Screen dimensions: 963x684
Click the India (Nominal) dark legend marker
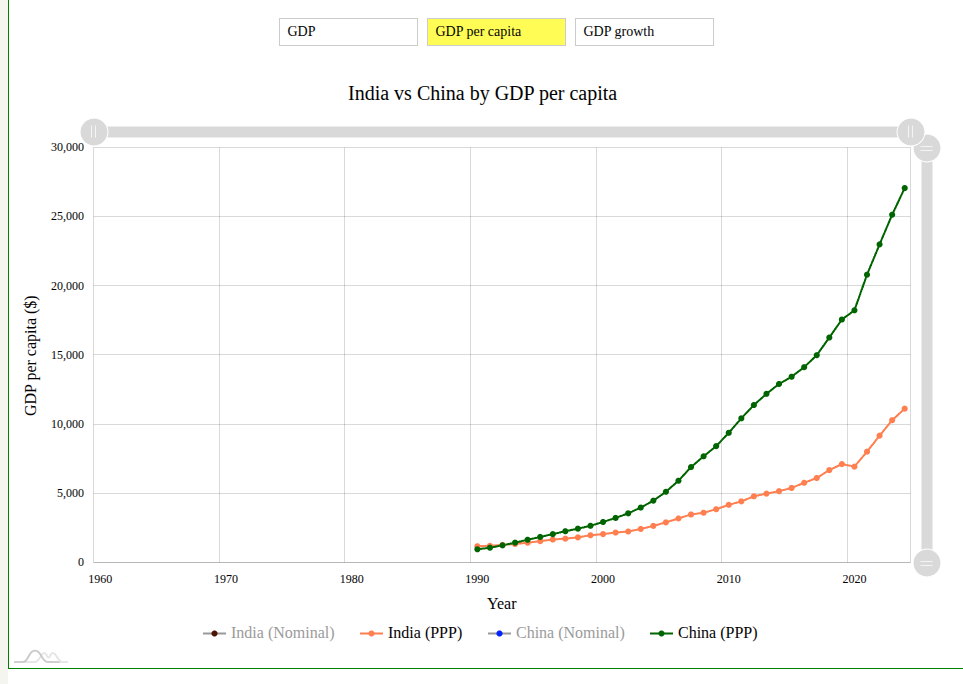coord(214,634)
